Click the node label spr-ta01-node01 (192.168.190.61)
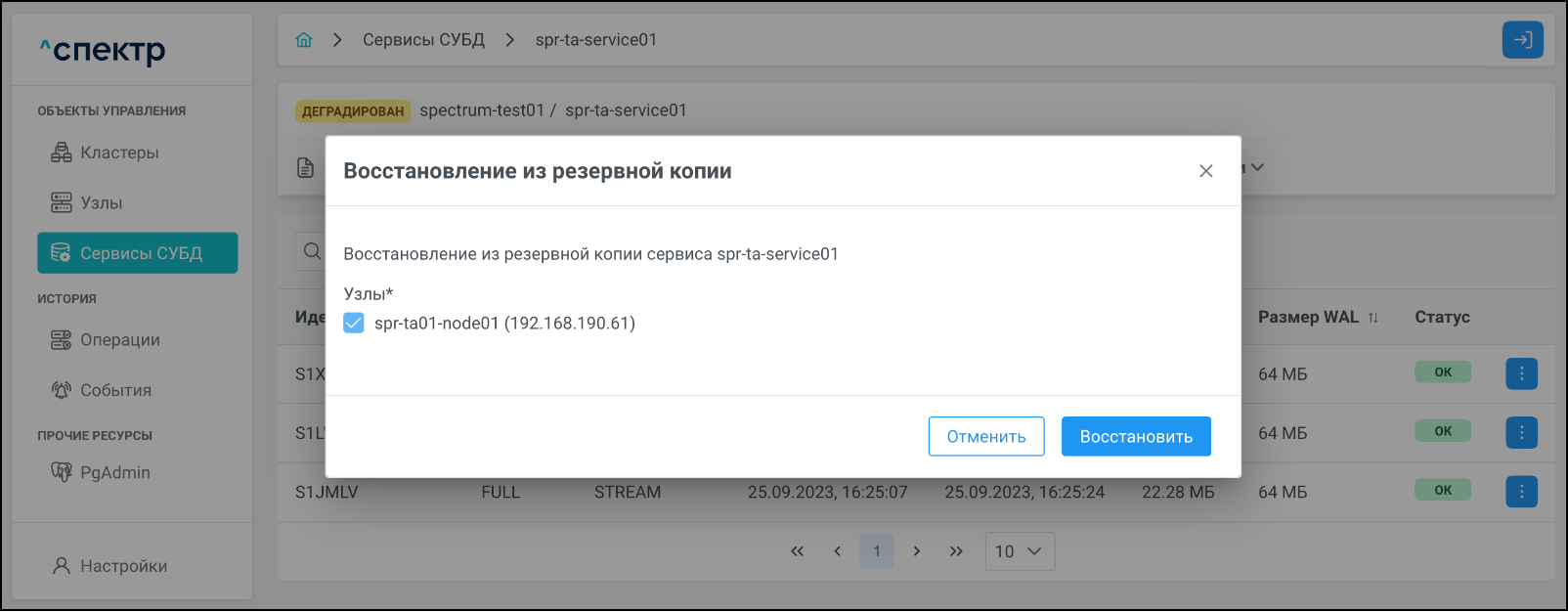The image size is (1568, 612). 504,323
